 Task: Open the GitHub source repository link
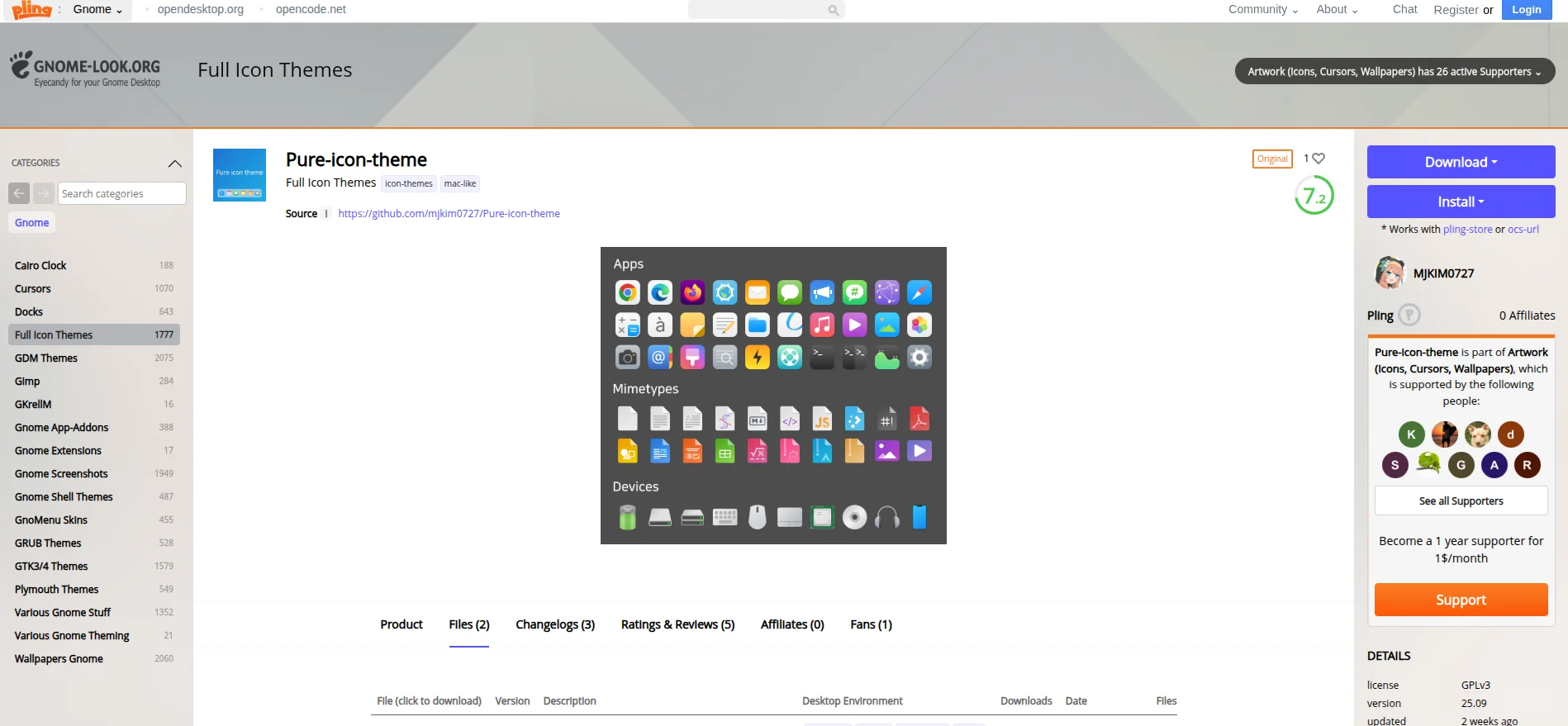(x=449, y=214)
